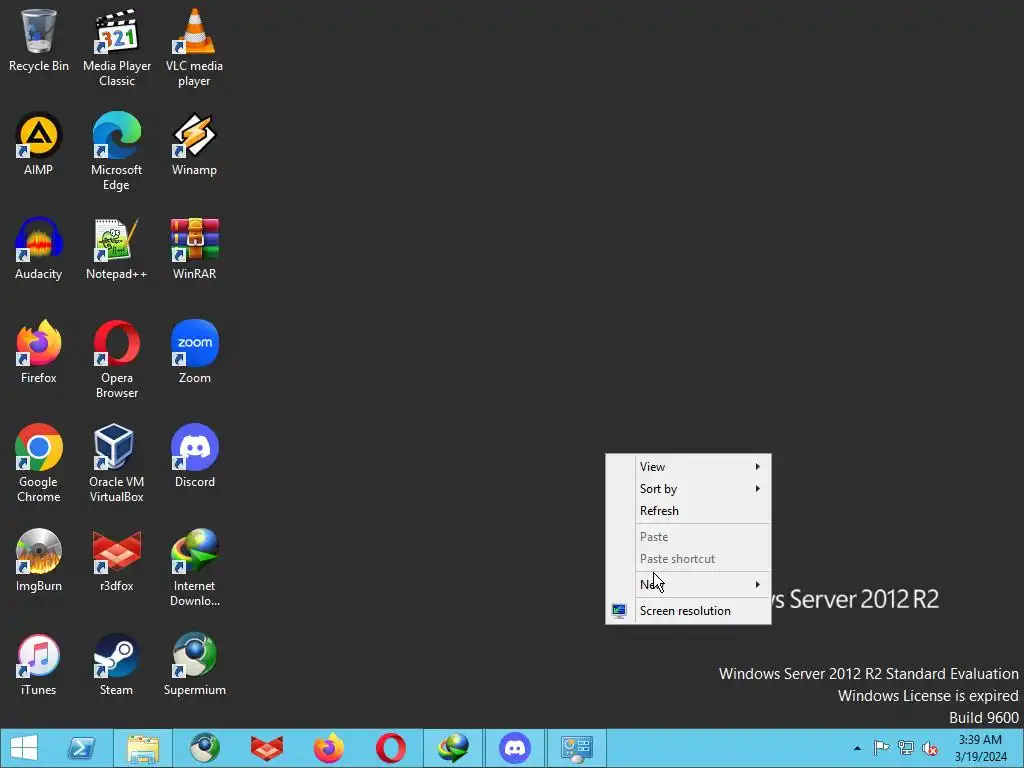The width and height of the screenshot is (1024, 768).
Task: Select the Zoom desktop shortcut
Action: pos(194,352)
